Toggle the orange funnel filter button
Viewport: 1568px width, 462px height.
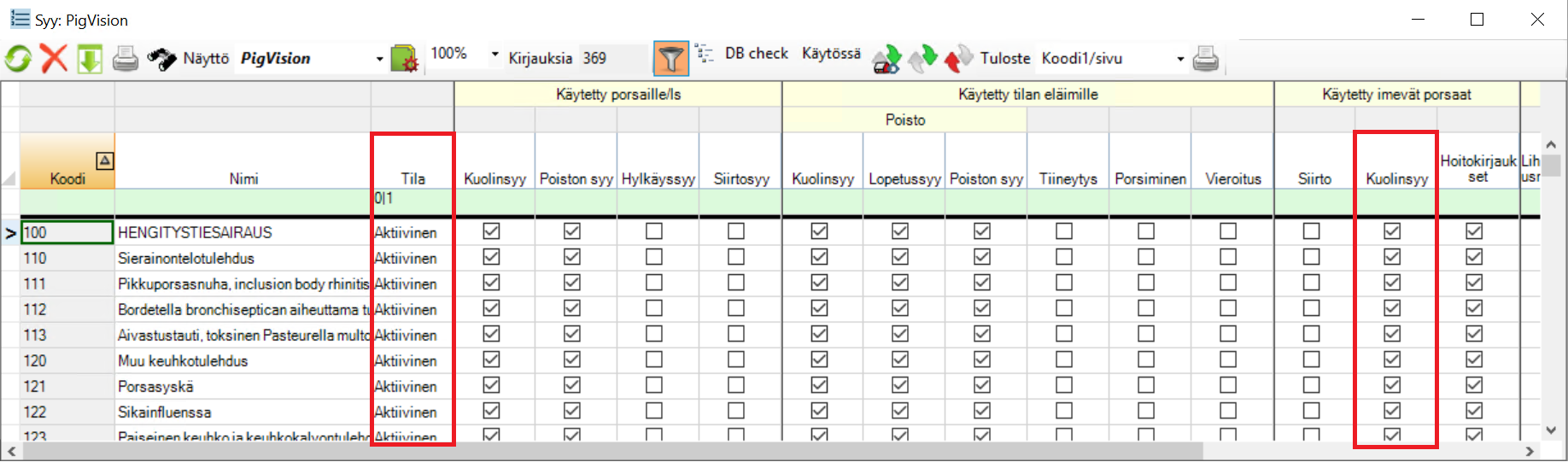(x=671, y=58)
